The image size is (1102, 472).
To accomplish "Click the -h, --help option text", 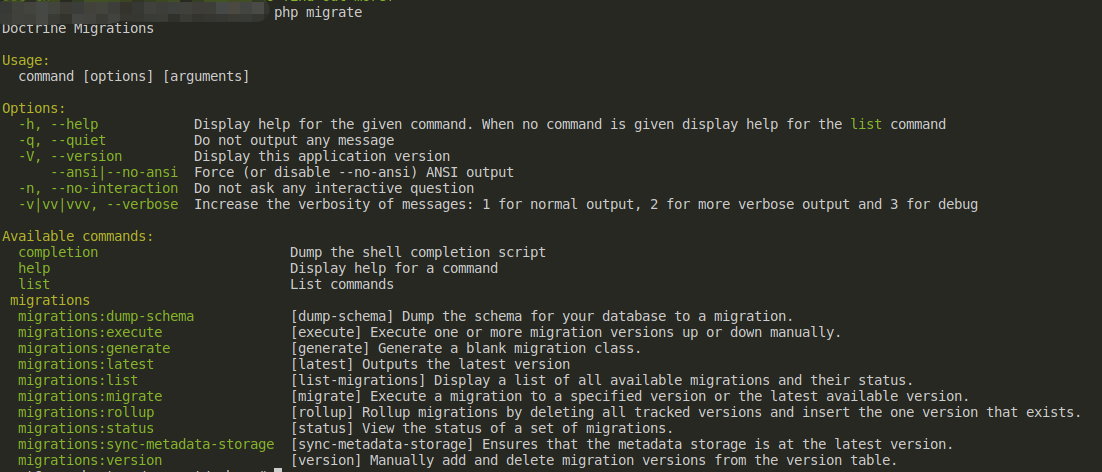I will 58,124.
